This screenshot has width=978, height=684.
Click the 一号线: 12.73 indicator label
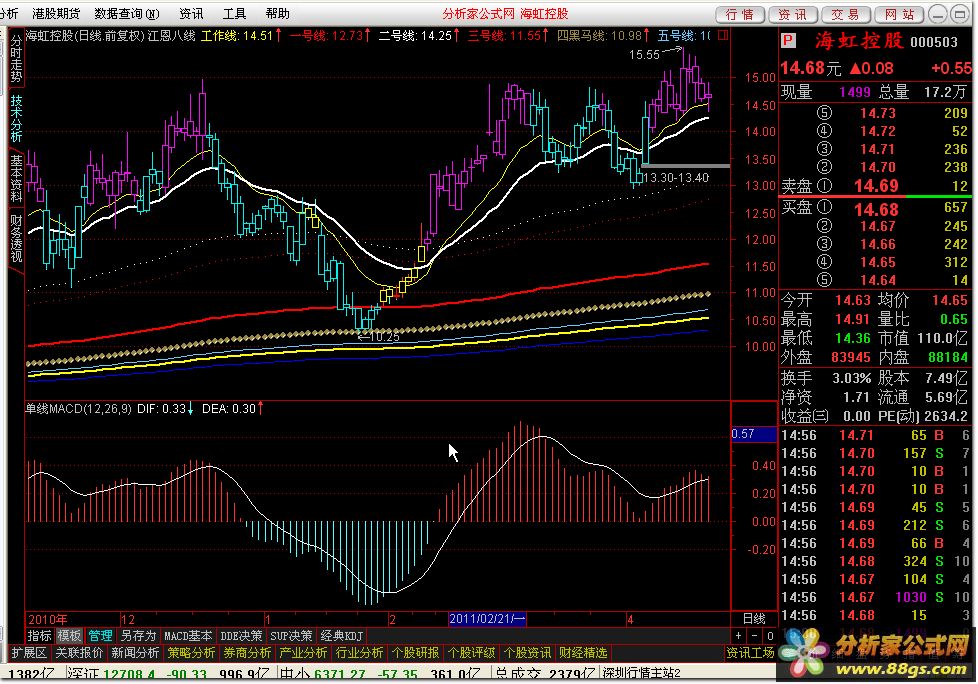coord(330,36)
